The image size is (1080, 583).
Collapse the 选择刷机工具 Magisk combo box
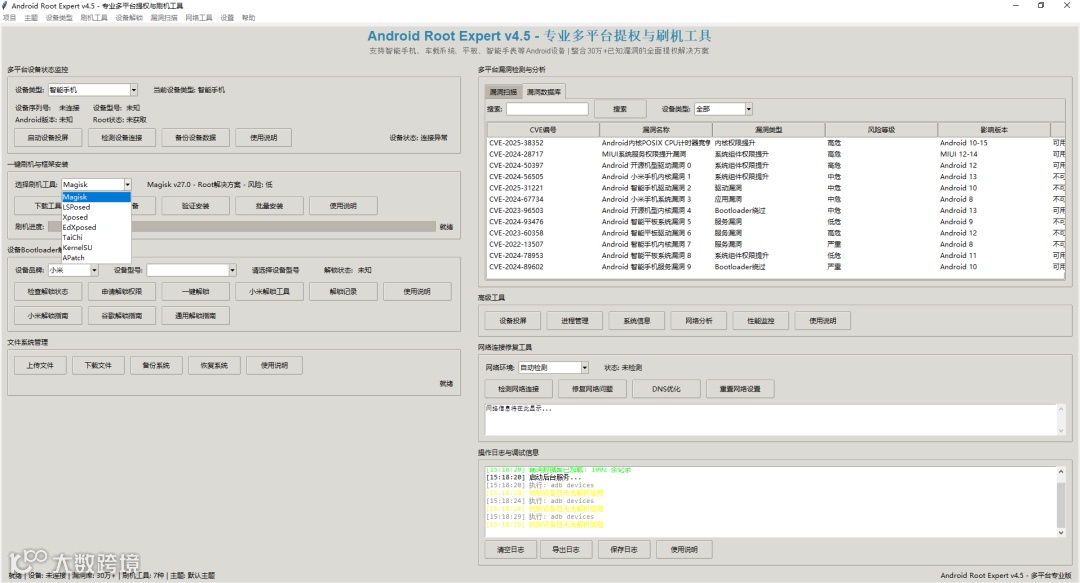(x=127, y=185)
